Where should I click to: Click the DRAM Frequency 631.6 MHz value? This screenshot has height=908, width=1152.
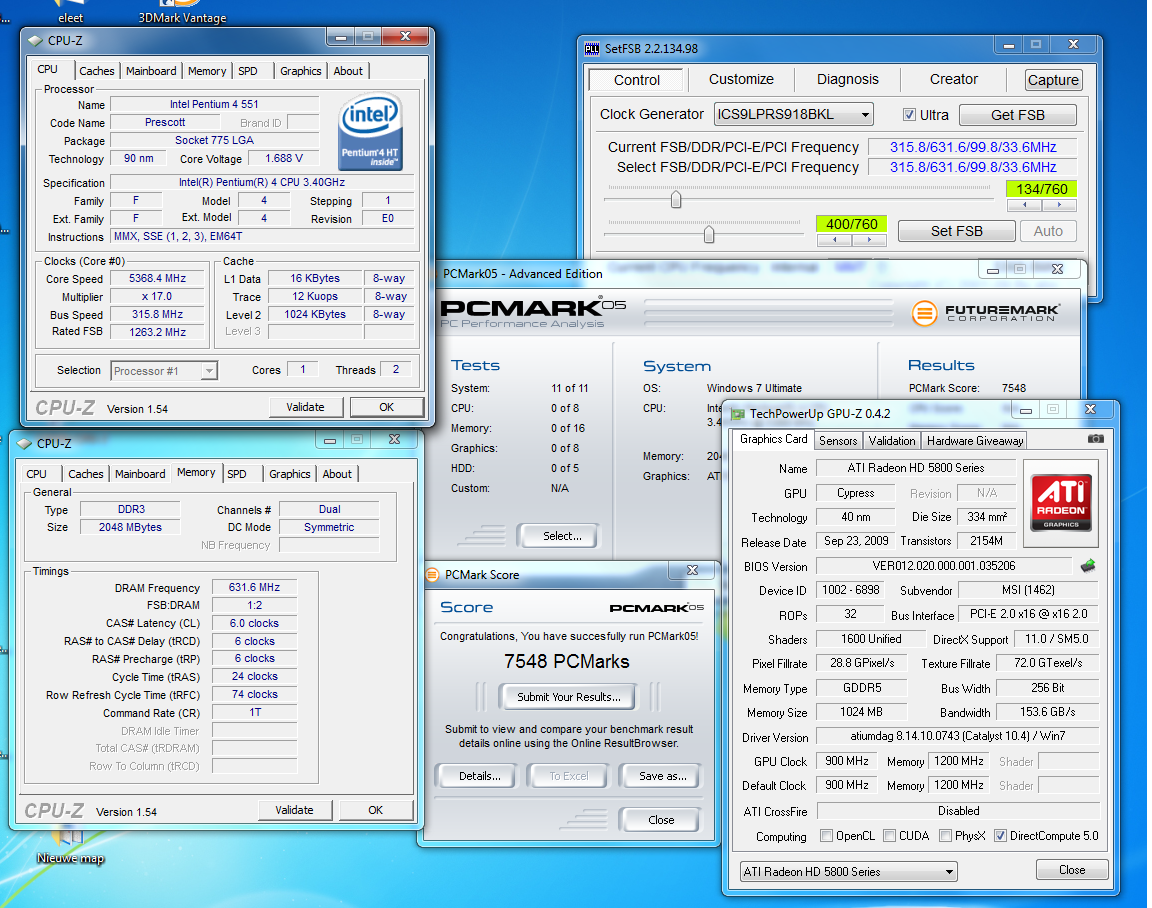(254, 587)
